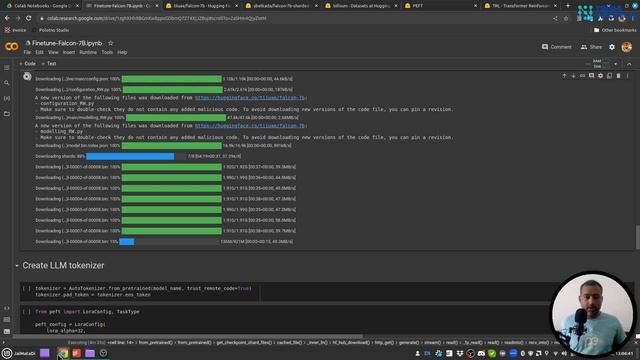
Task: Open first huggingface.co/tiiuae/falcon-7b link for configuration_RW.py
Action: coord(250,98)
